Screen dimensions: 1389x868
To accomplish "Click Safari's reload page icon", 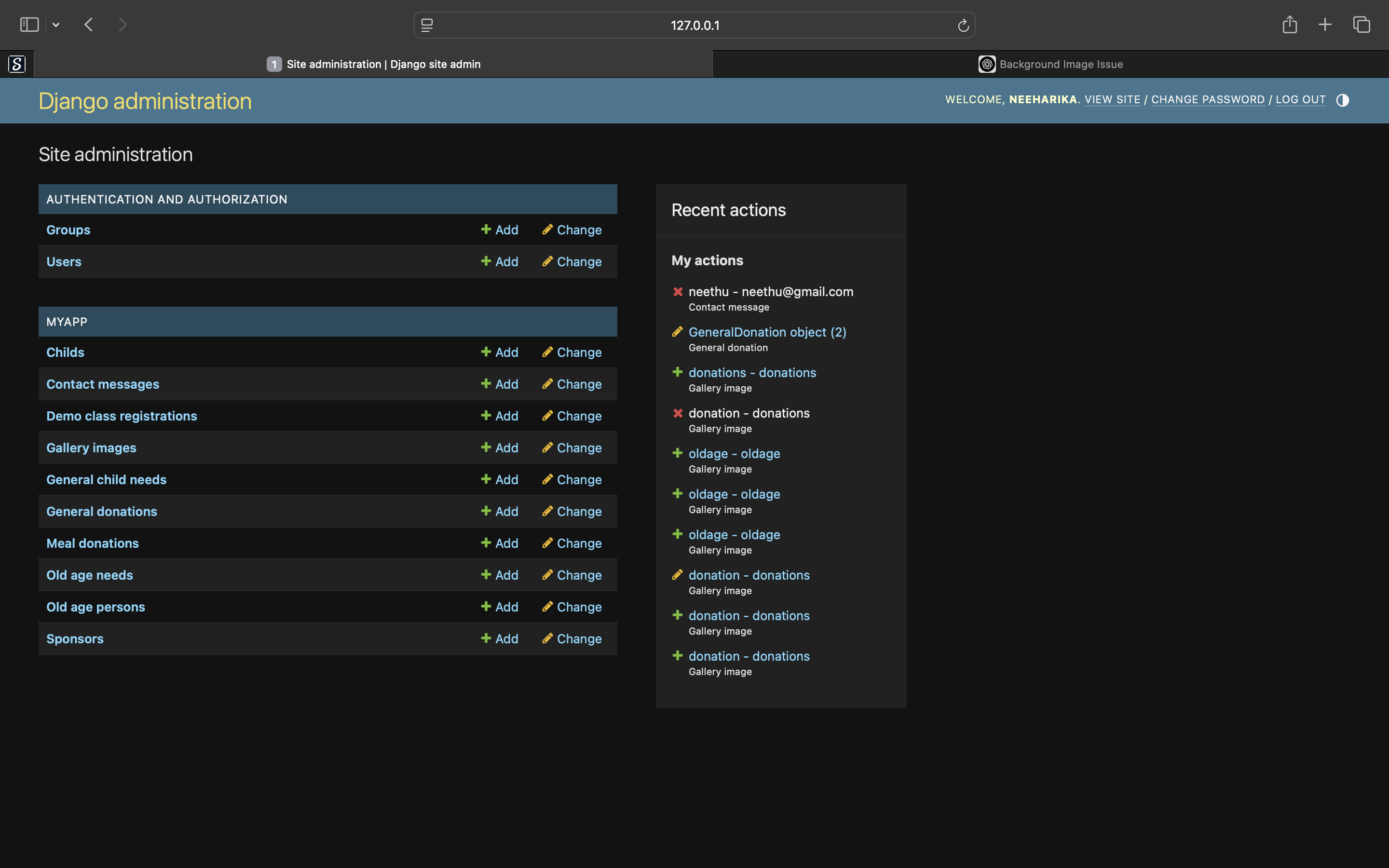I will [x=963, y=25].
